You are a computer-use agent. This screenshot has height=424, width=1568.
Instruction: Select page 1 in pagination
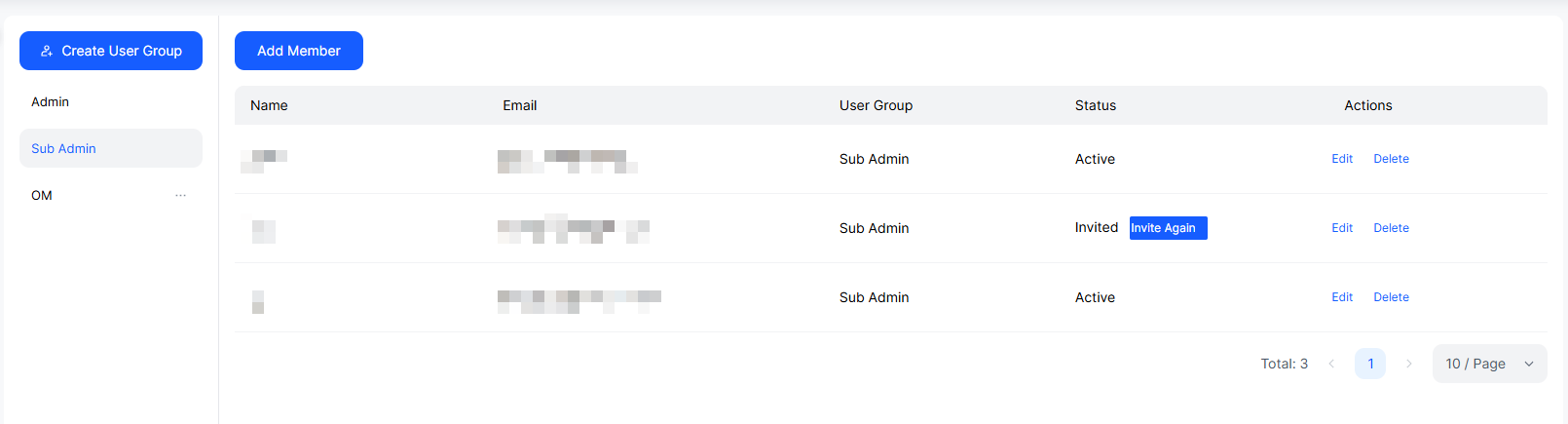click(x=1370, y=364)
